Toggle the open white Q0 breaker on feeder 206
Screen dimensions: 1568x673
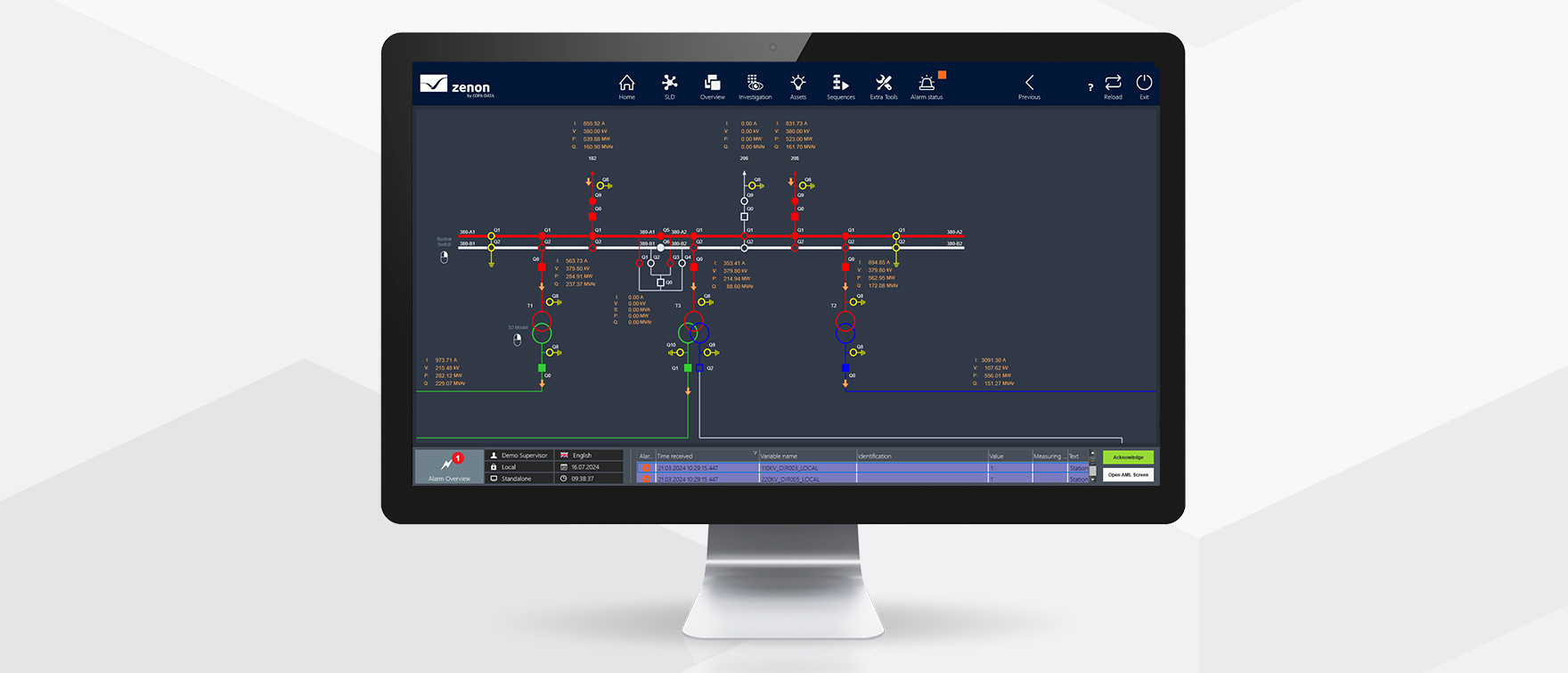pos(744,217)
